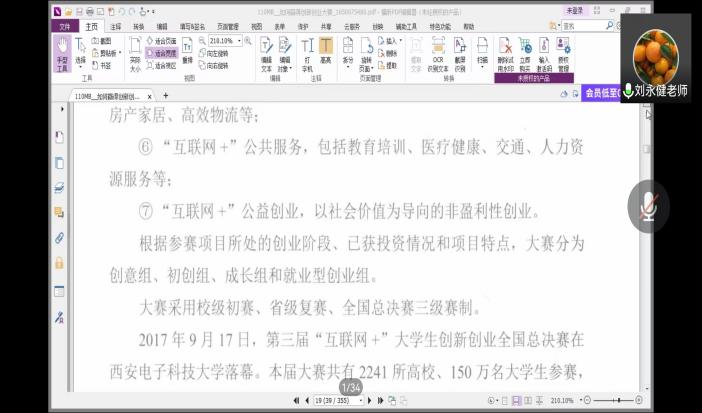Click the ribbon zoom-out magnifier
Screen dimensions: 702x413
point(202,41)
